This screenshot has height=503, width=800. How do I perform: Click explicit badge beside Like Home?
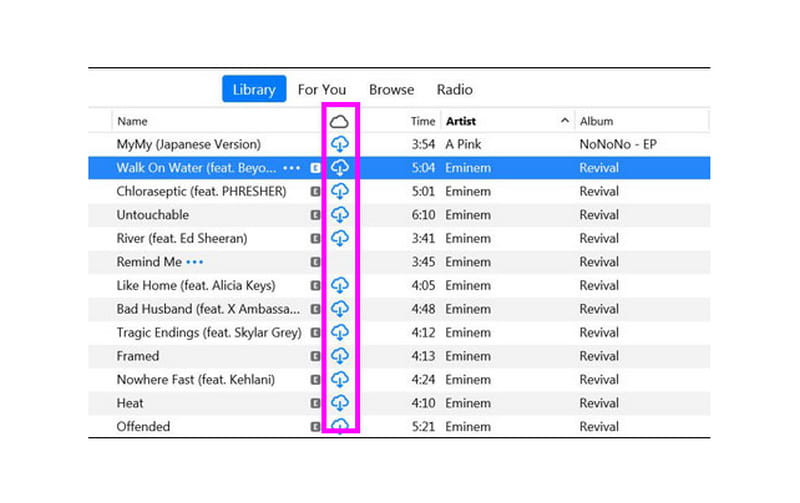(x=315, y=285)
